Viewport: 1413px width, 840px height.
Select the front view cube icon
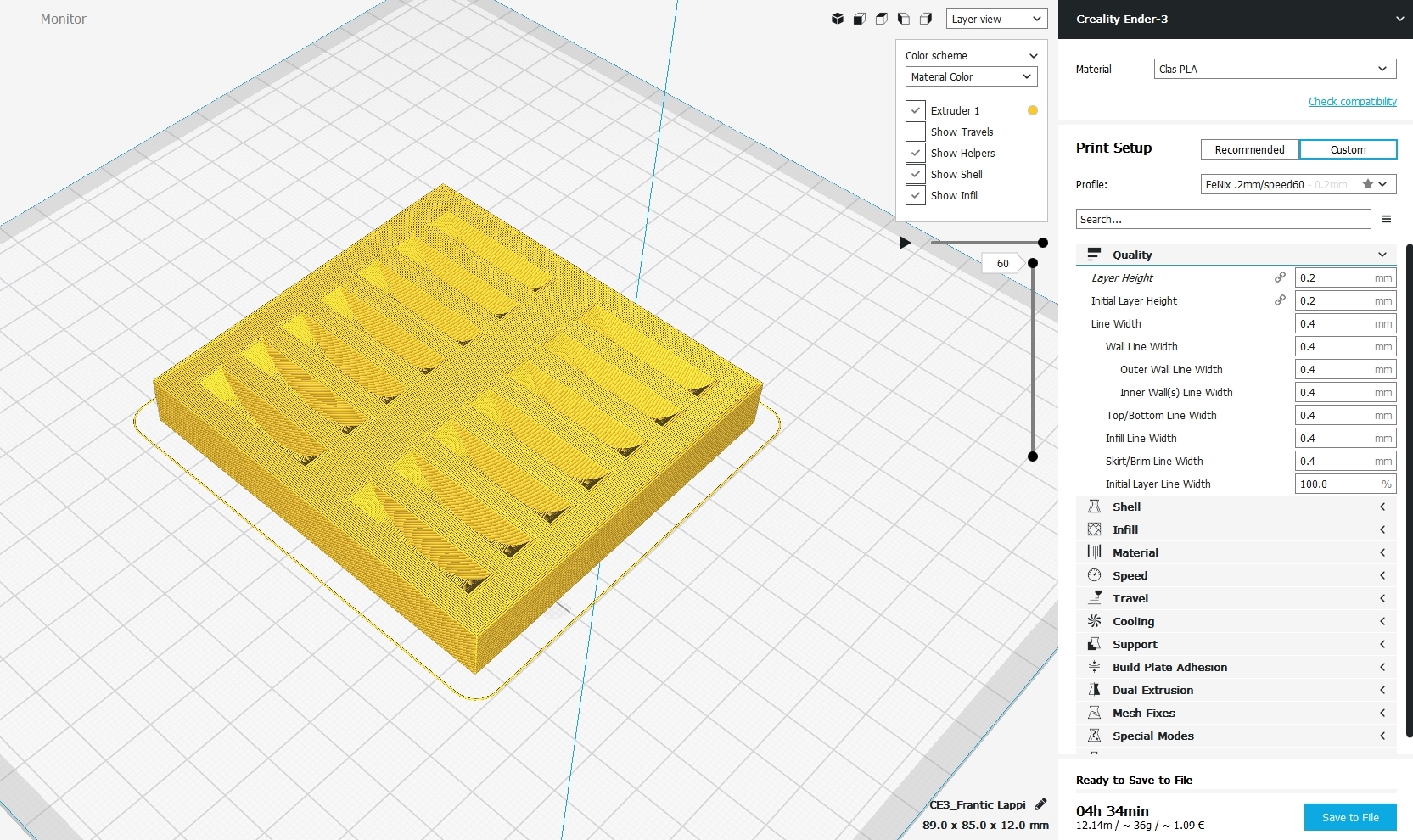[860, 19]
